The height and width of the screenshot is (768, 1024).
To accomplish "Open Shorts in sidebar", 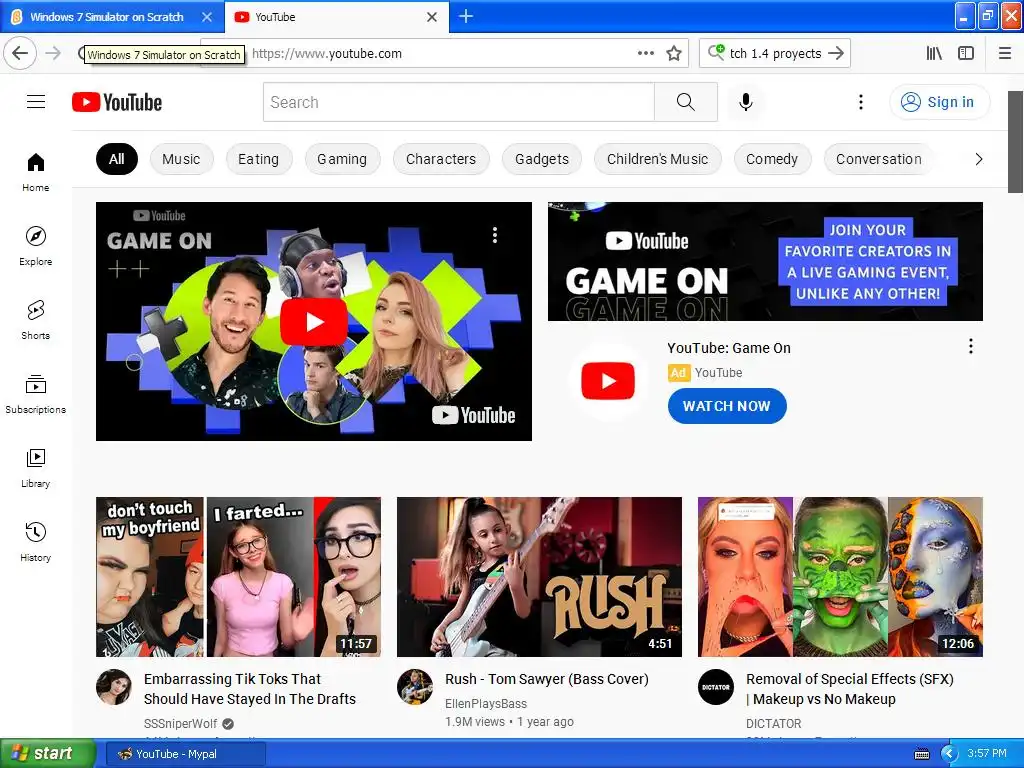I will tap(35, 320).
